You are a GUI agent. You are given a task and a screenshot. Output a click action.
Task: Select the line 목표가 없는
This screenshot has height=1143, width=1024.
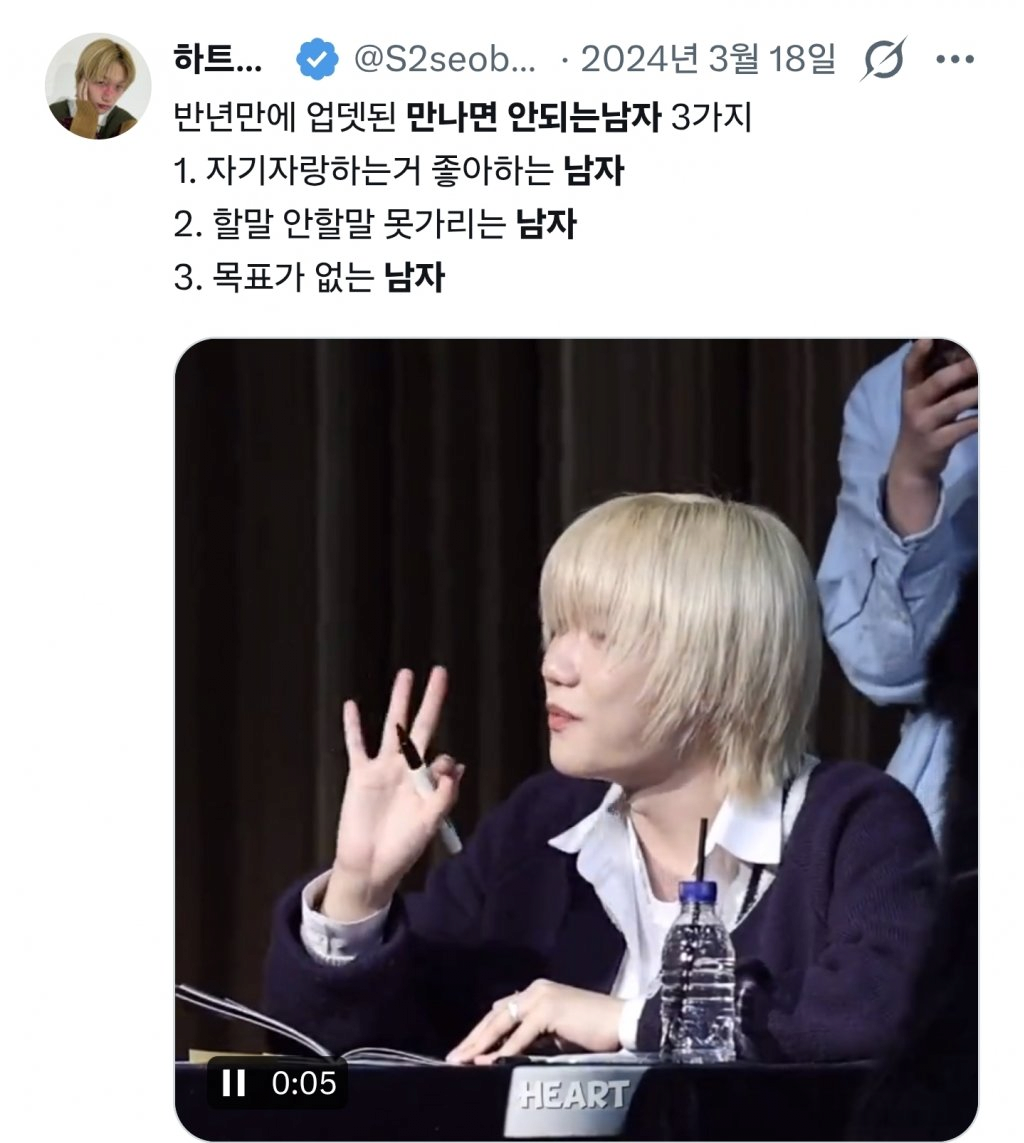pyautogui.click(x=293, y=277)
